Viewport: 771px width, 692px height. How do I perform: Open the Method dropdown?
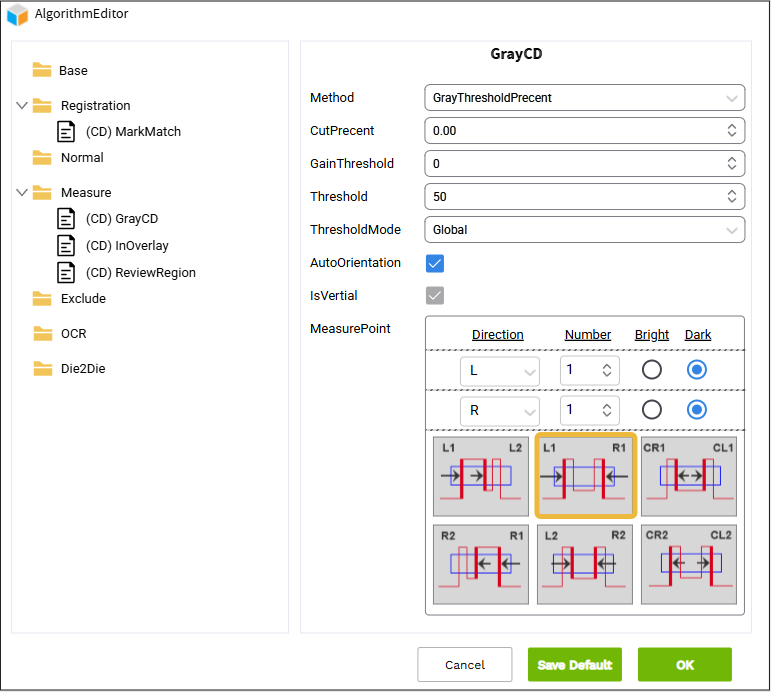[584, 98]
